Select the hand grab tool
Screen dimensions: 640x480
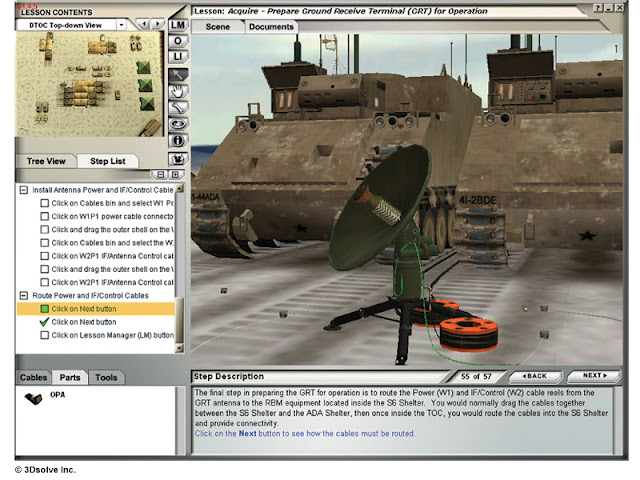tap(178, 91)
